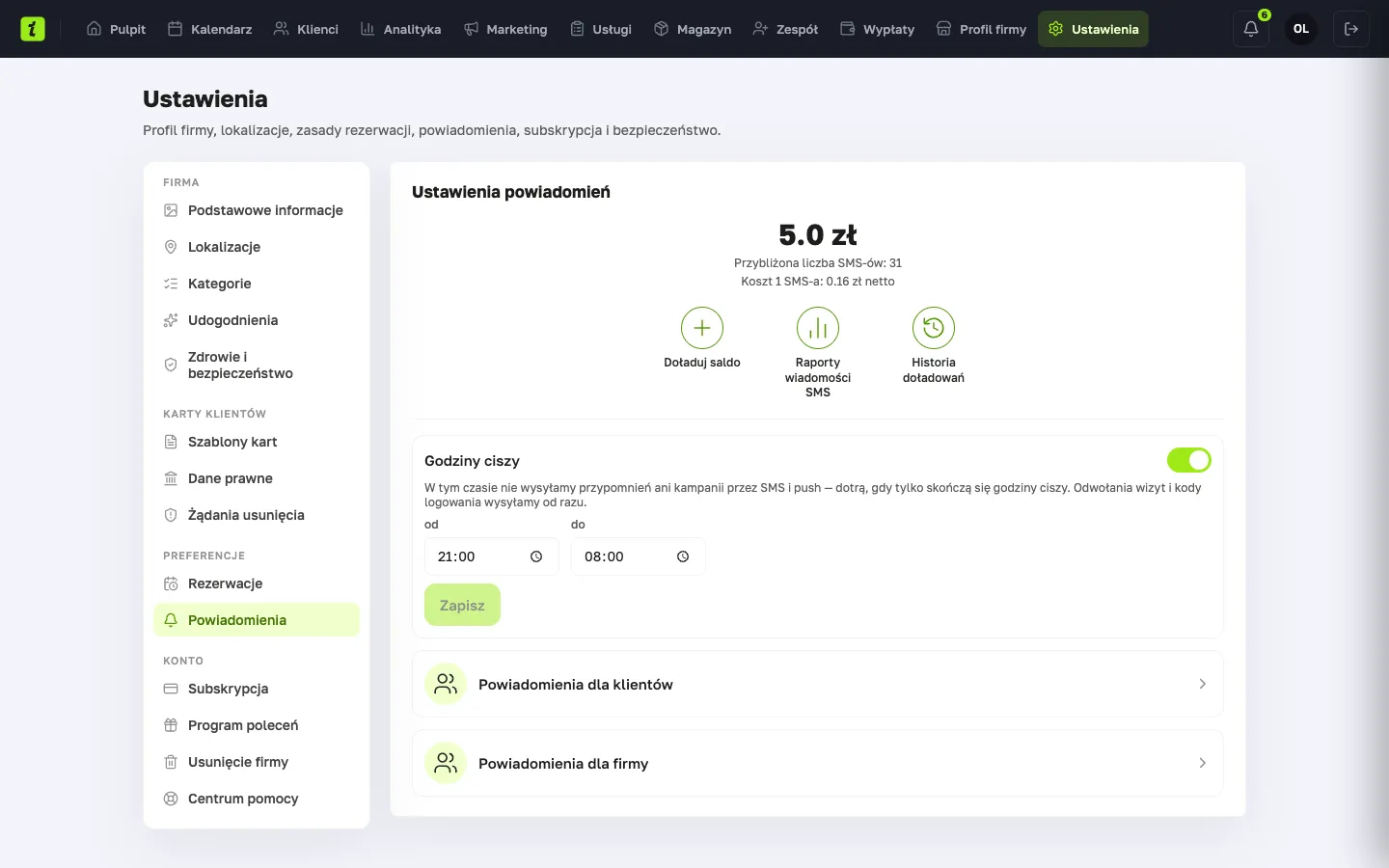1389x868 pixels.
Task: Click the 21:00 start time field
Action: (x=491, y=556)
